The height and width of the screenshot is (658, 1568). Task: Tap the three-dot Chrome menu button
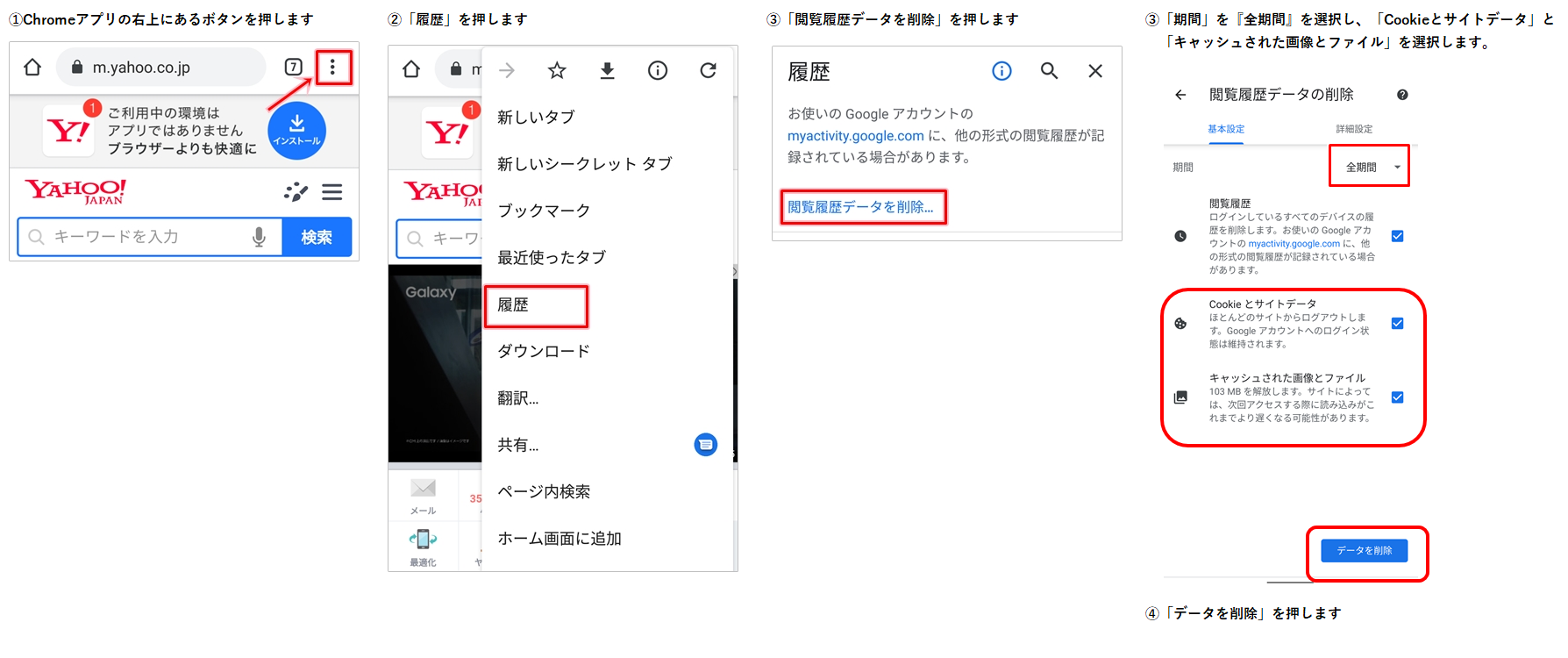(332, 68)
